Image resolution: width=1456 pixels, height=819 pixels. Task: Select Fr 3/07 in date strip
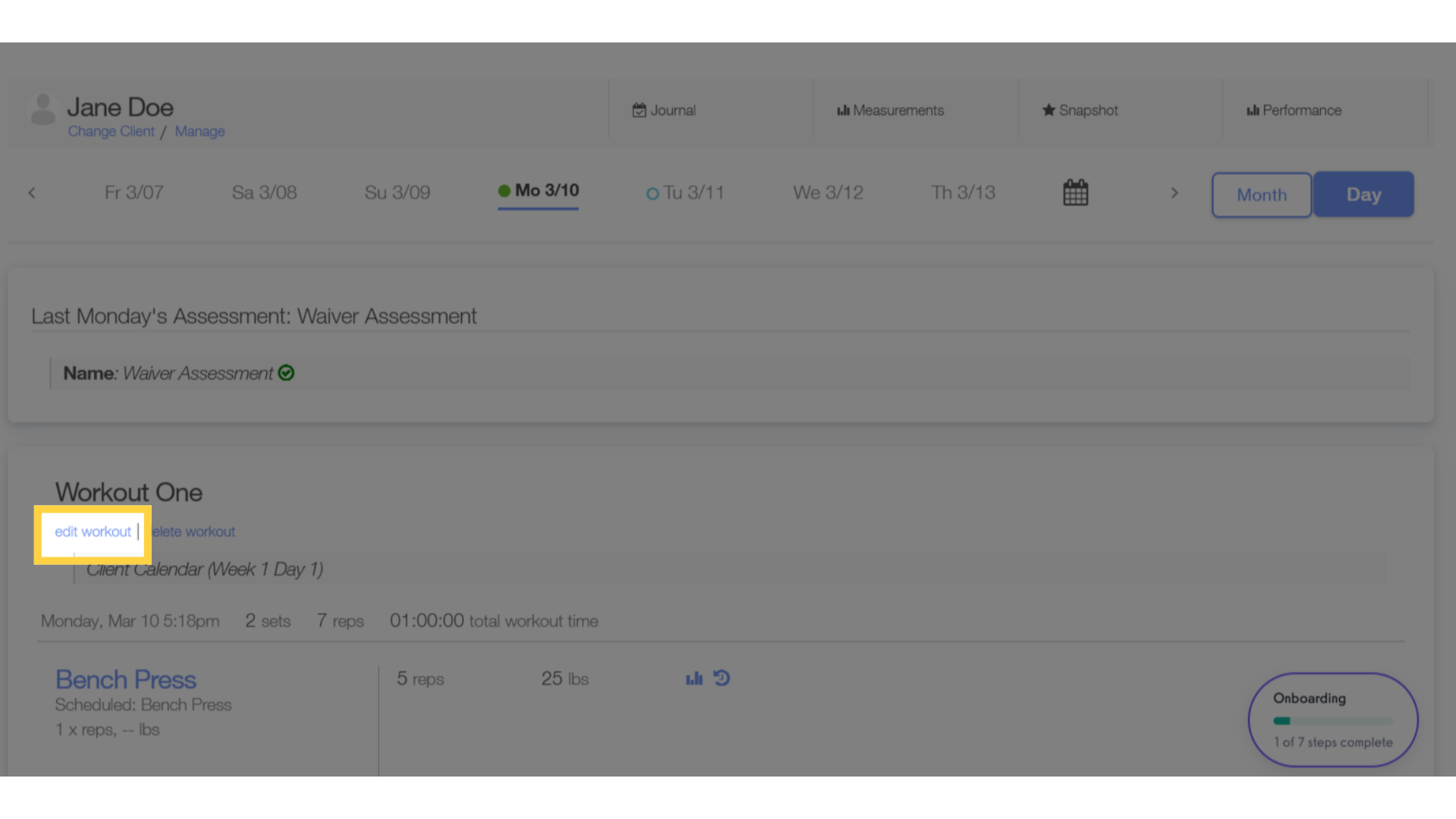pyautogui.click(x=133, y=193)
